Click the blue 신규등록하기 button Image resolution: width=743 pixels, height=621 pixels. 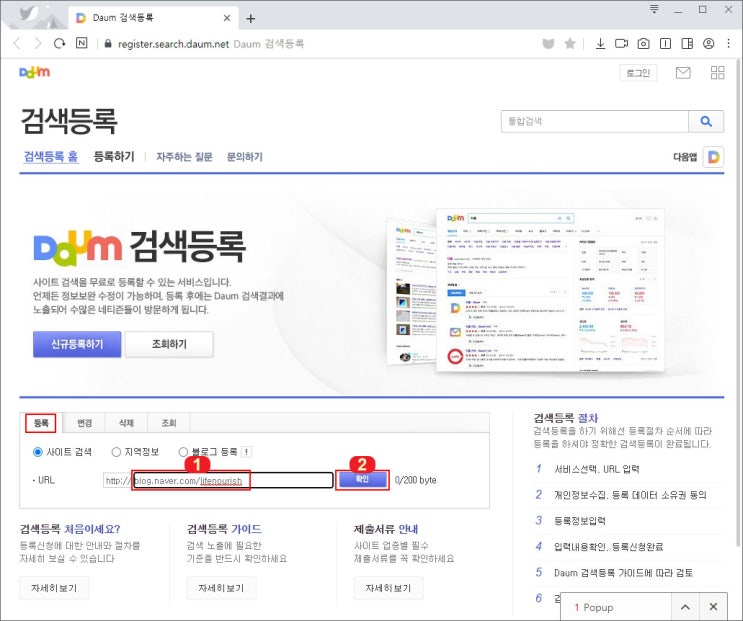tap(77, 344)
